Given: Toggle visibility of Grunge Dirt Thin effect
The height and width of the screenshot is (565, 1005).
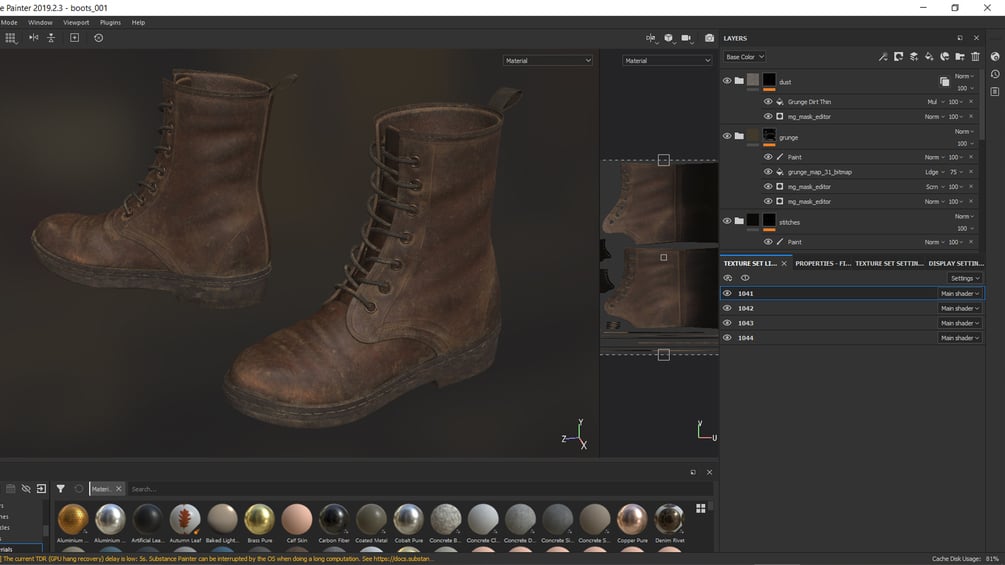Looking at the screenshot, I should click(x=768, y=102).
